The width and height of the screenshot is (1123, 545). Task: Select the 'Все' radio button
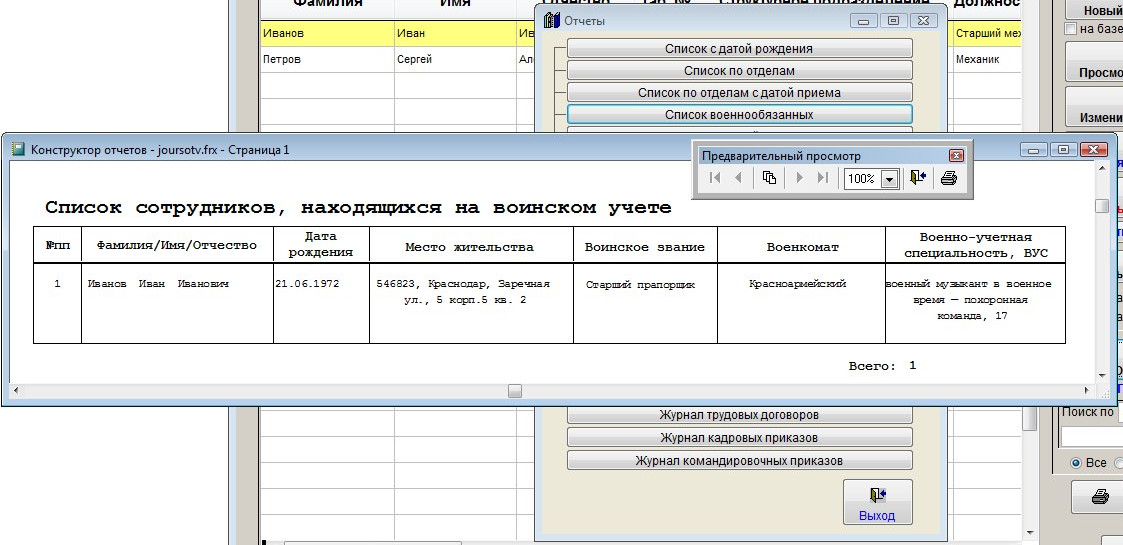coord(1076,463)
